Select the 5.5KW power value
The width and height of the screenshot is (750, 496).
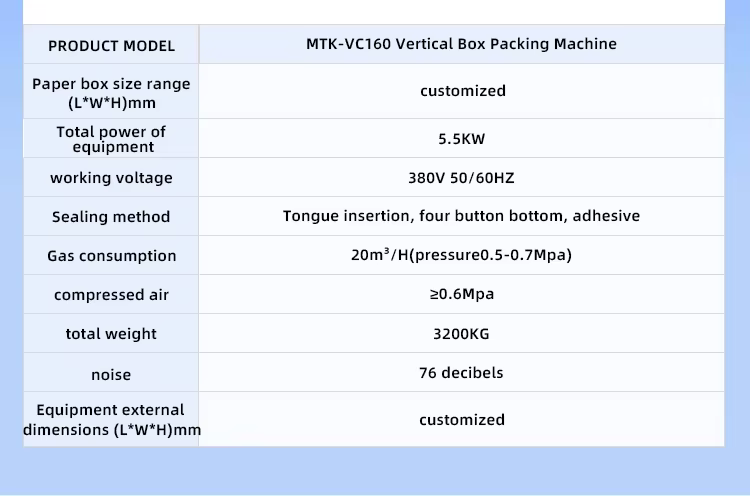pos(462,139)
